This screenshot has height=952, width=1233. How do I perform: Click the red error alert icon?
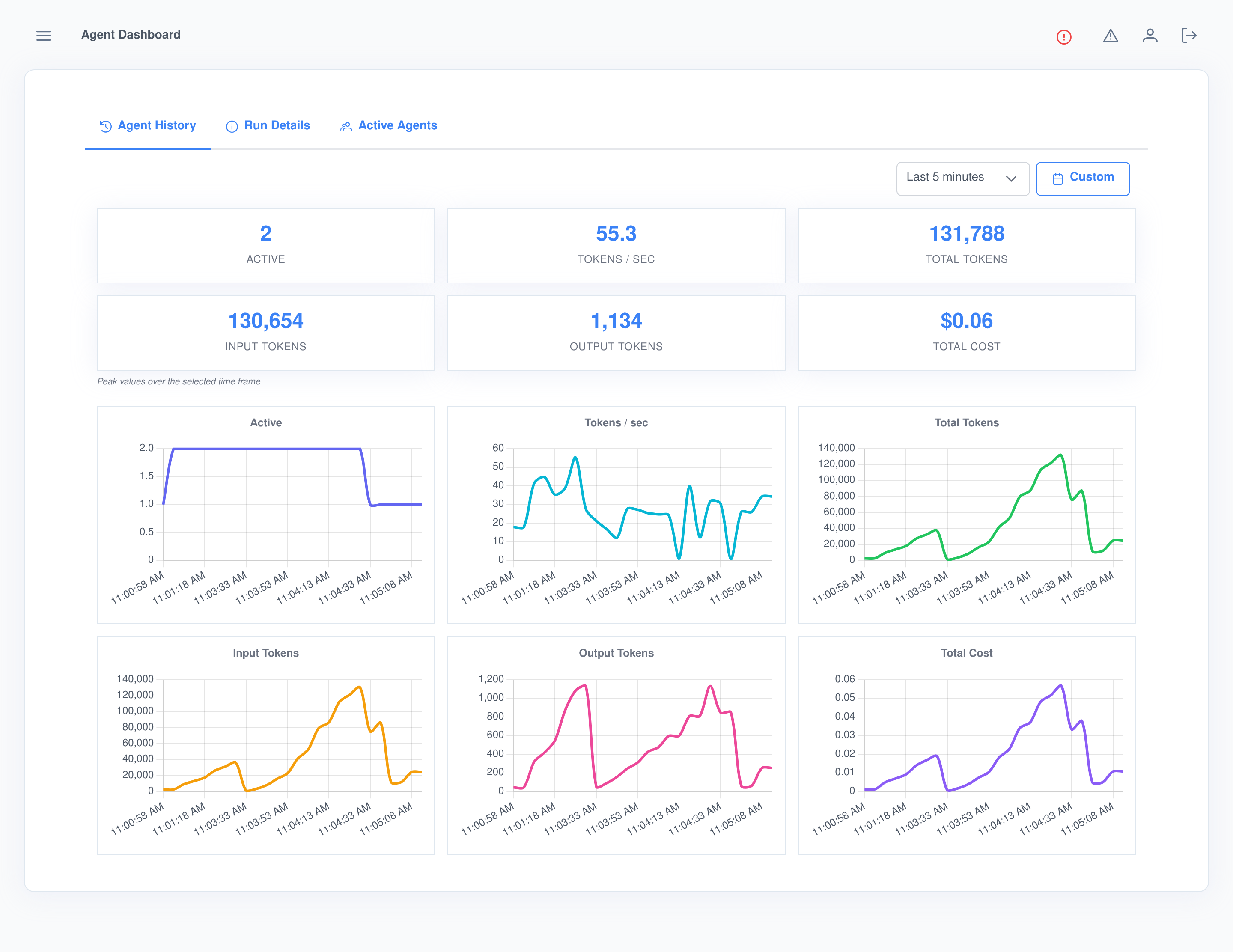(x=1063, y=37)
